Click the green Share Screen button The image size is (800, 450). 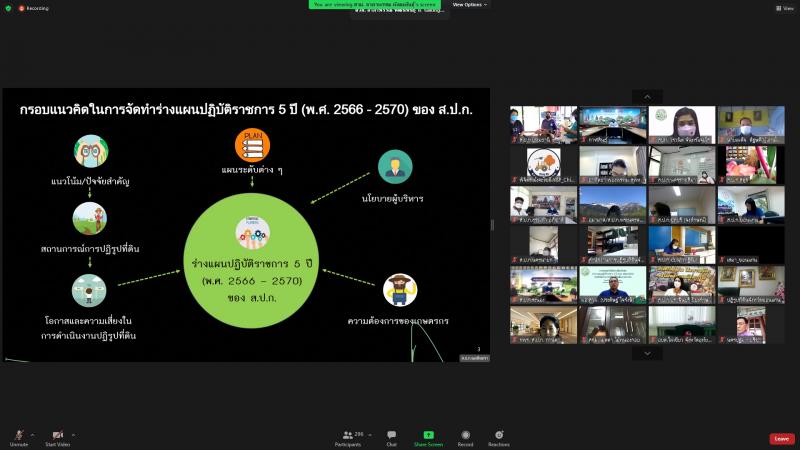pyautogui.click(x=428, y=437)
